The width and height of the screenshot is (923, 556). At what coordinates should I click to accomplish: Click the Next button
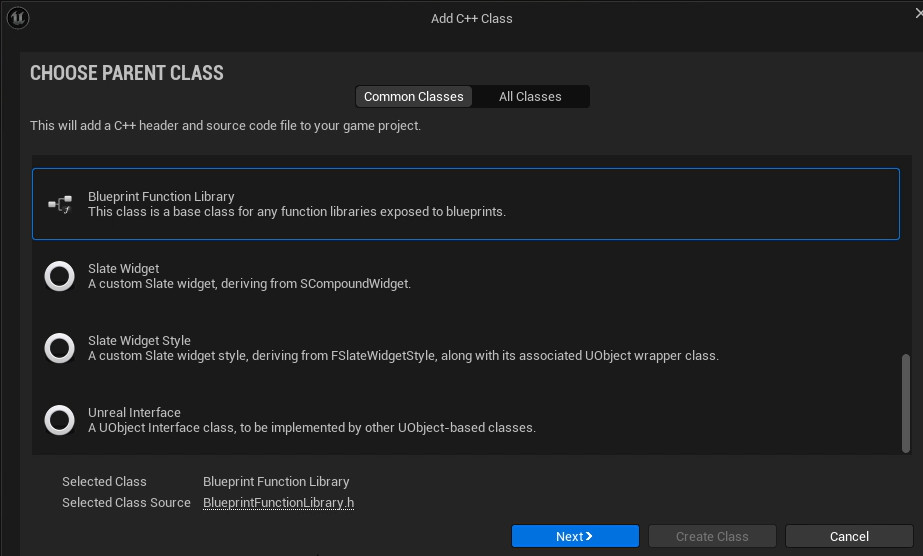575,536
